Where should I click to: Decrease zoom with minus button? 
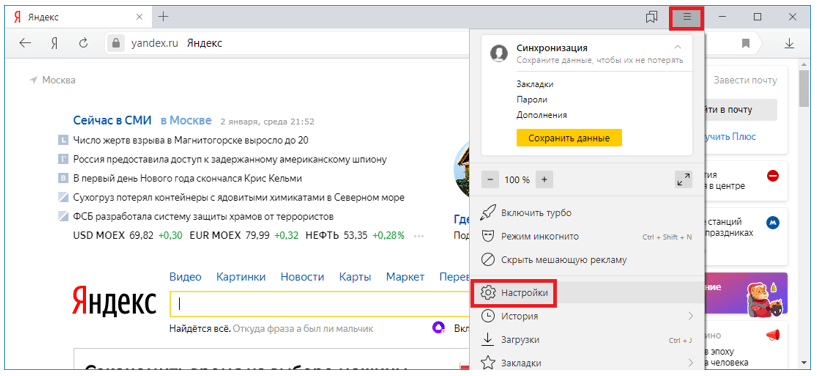point(490,180)
